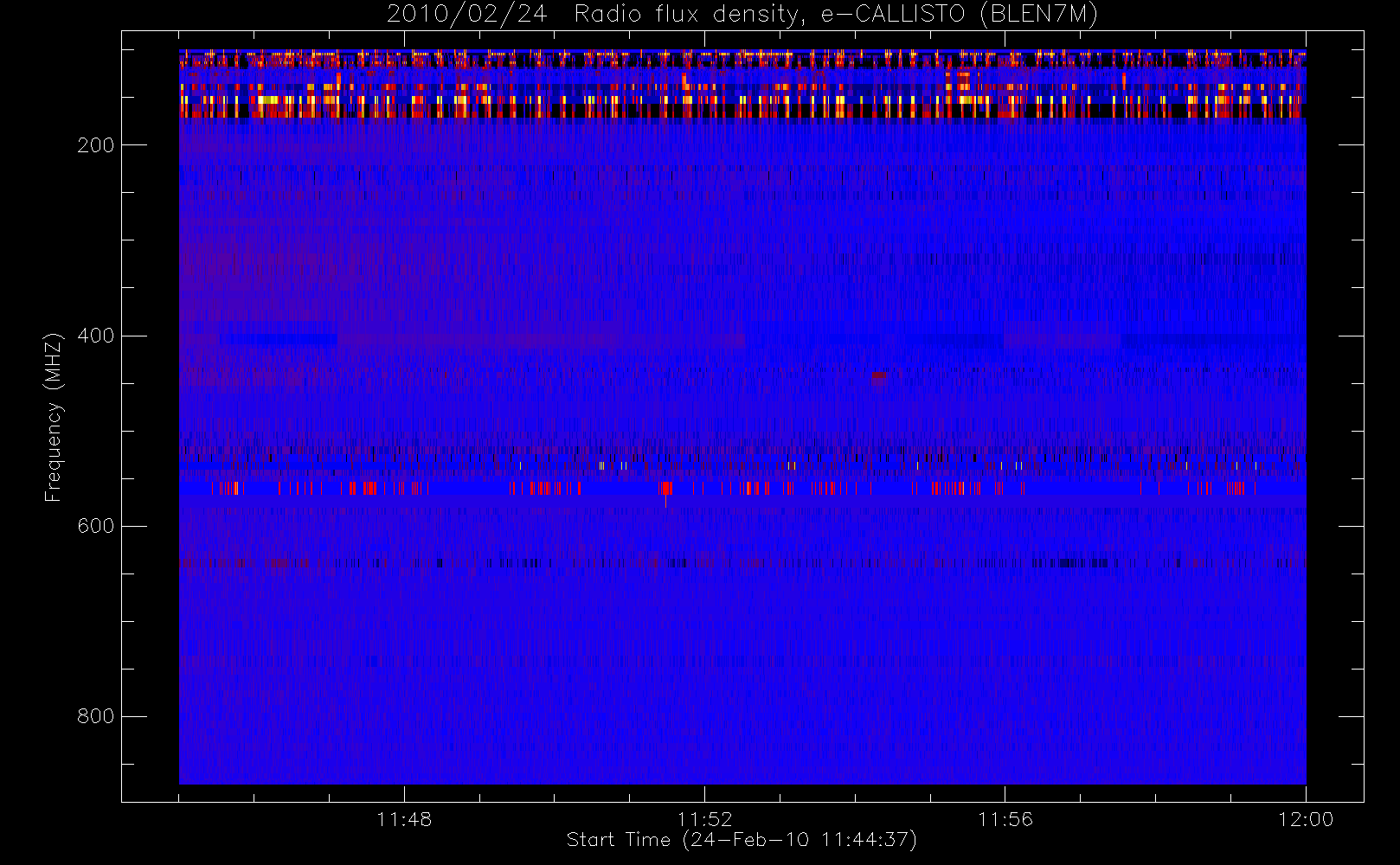The height and width of the screenshot is (865, 1400).
Task: Click the 11:48 time tick label
Action: [x=404, y=819]
